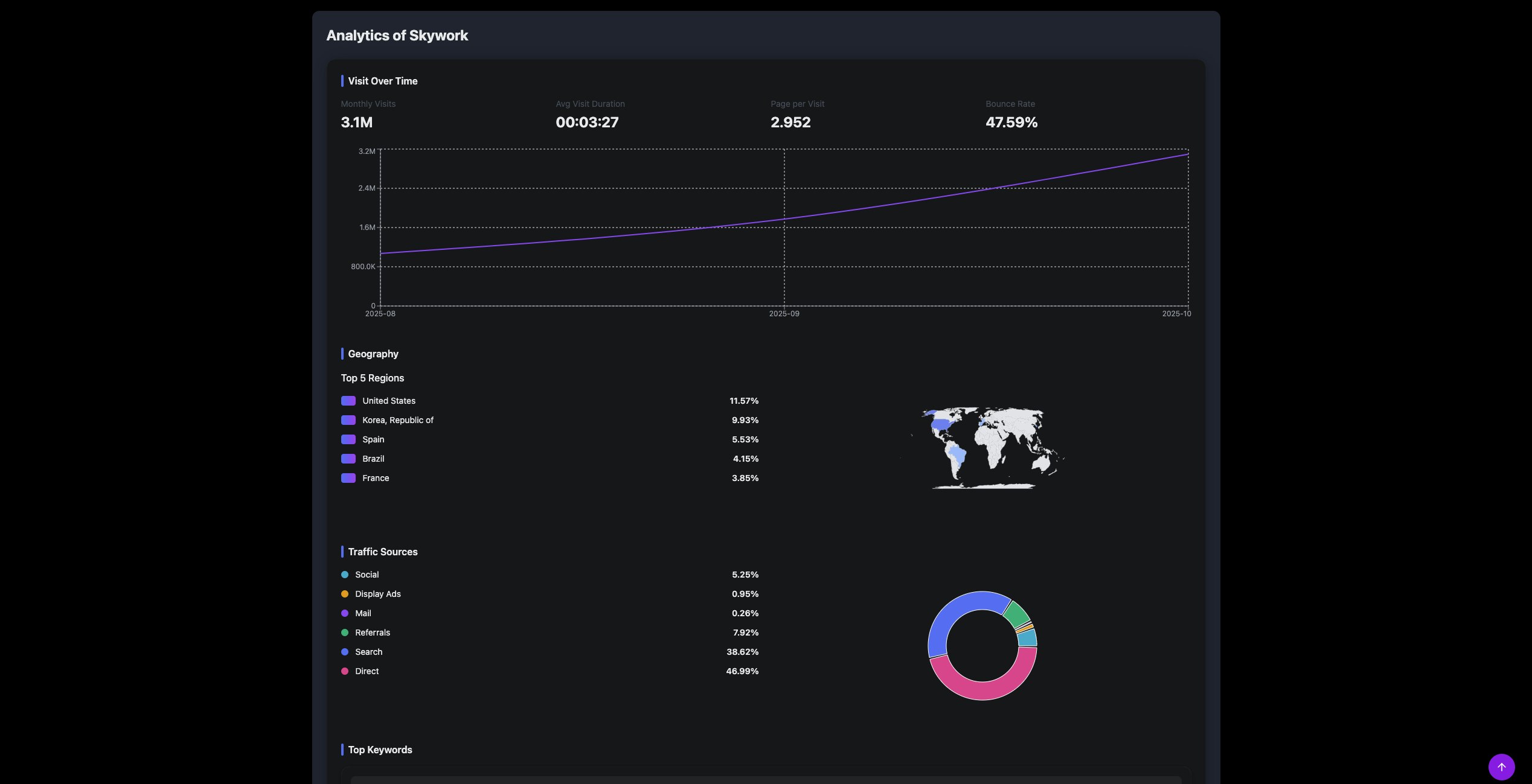Click the Korea, Republic of region row

pos(397,420)
